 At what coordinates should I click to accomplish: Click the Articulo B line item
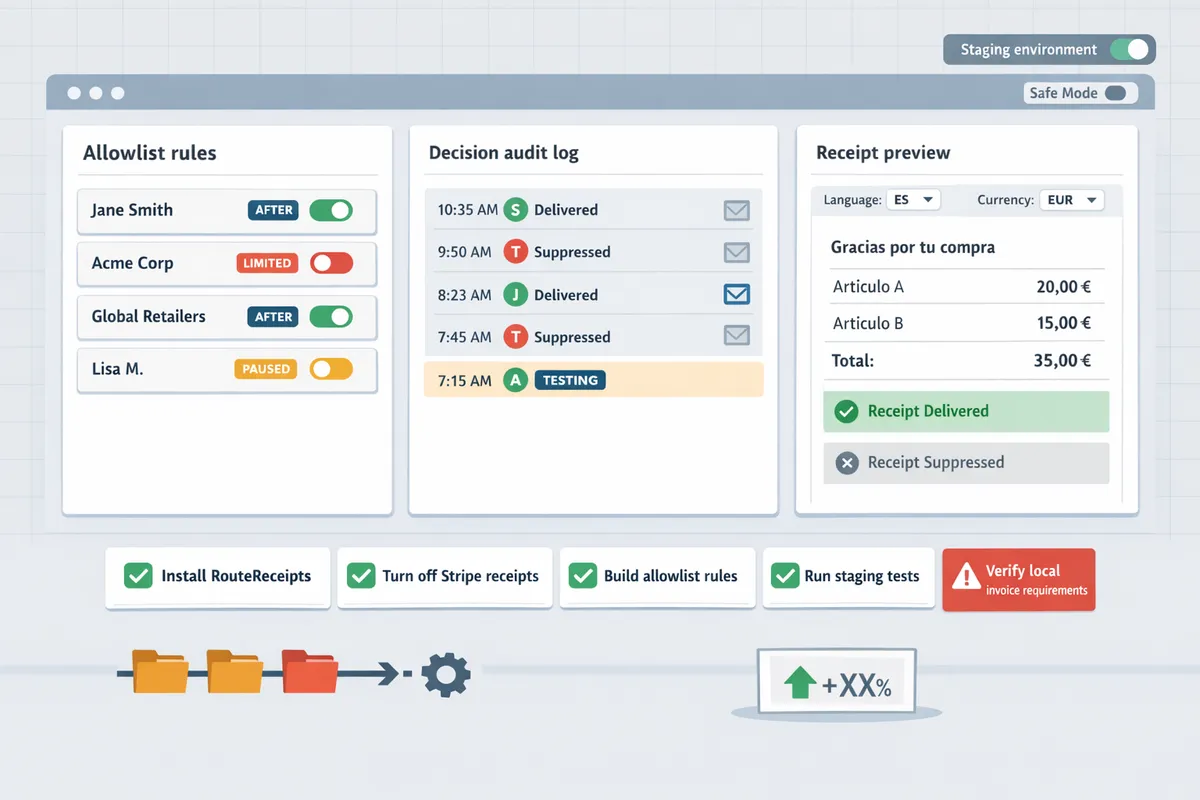tap(868, 323)
